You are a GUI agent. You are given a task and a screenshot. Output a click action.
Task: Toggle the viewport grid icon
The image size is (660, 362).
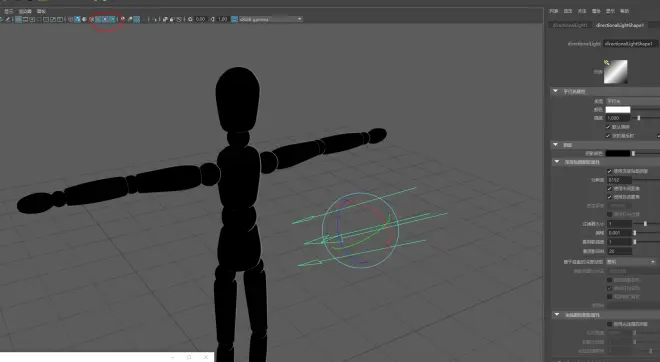19,19
